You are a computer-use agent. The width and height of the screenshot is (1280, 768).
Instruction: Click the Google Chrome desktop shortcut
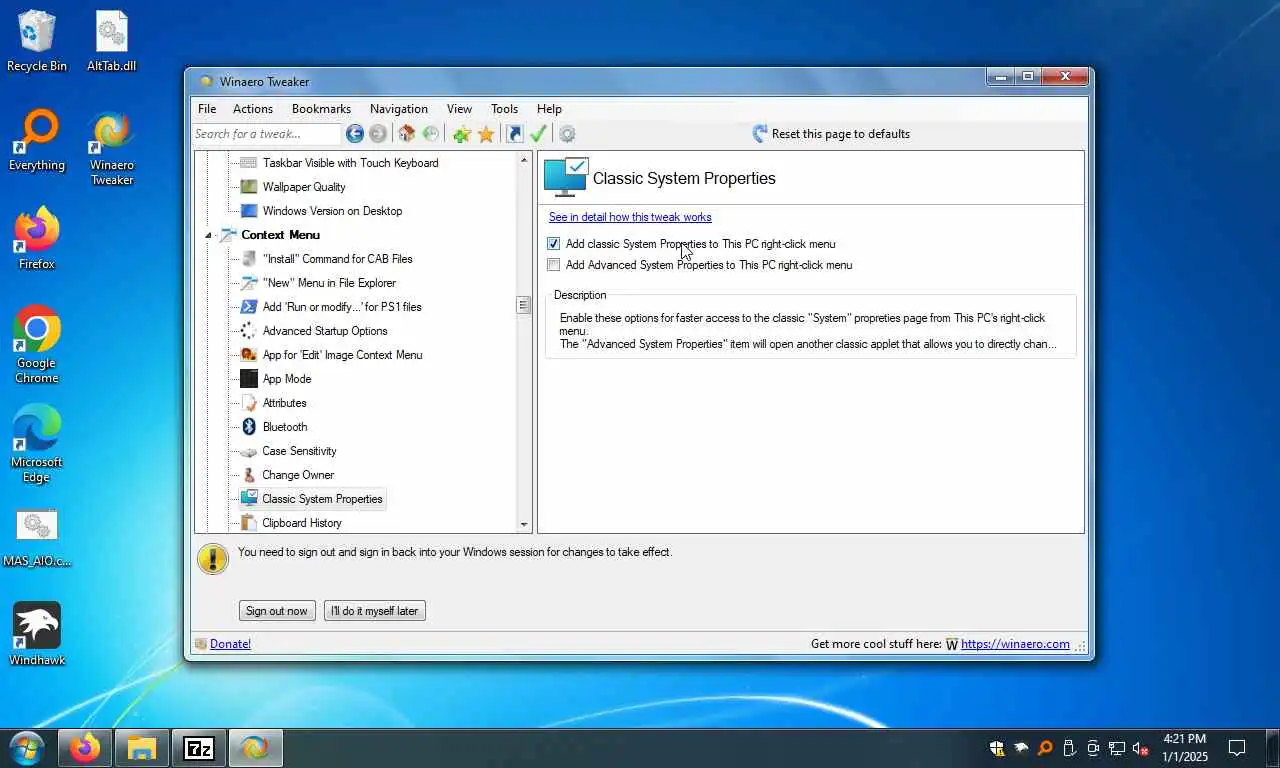[37, 344]
